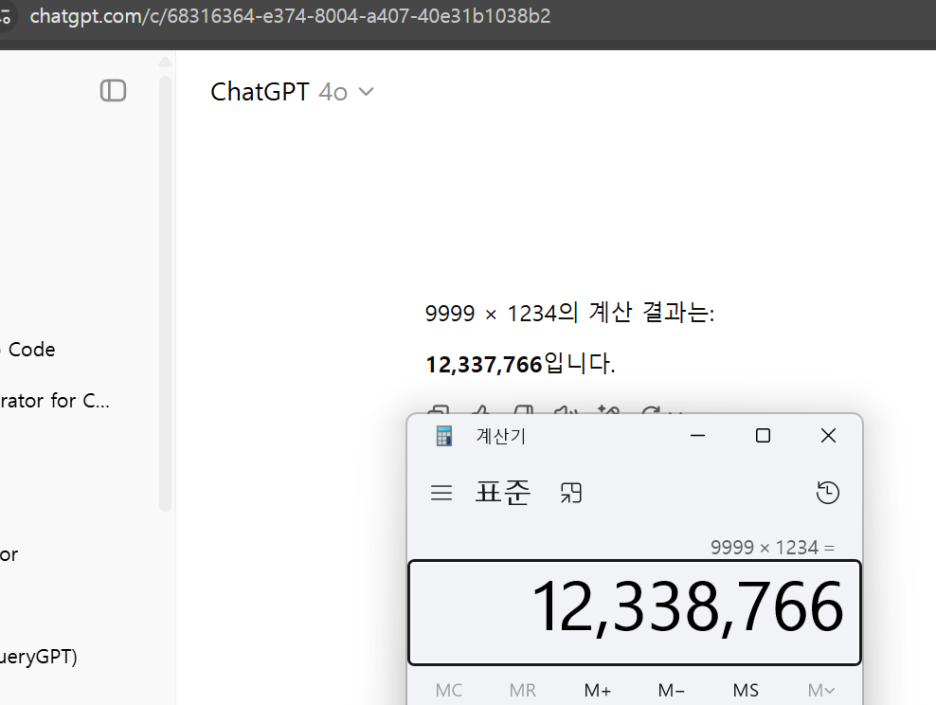Click the MC memory clear button
The height and width of the screenshot is (705, 936).
tap(449, 691)
